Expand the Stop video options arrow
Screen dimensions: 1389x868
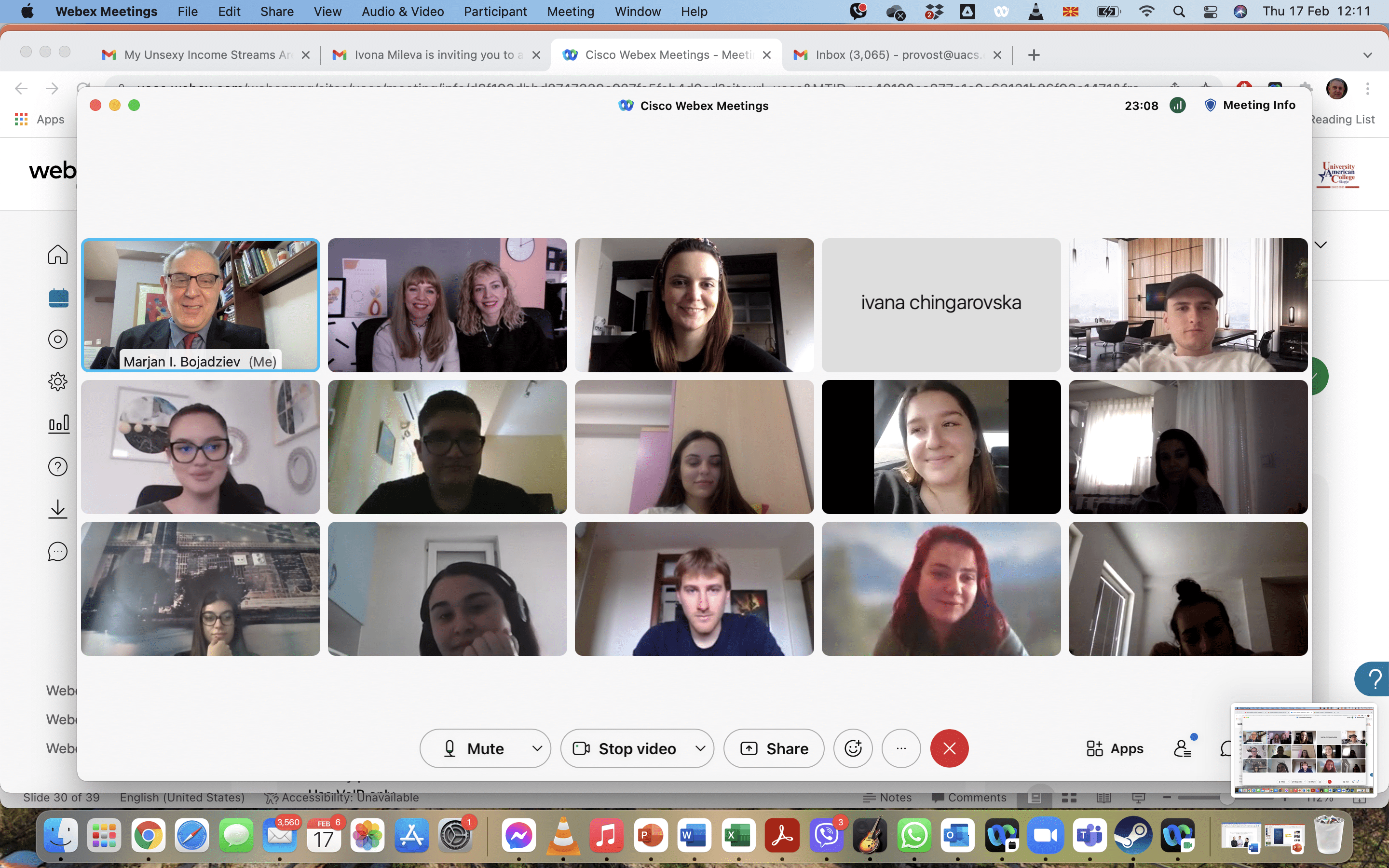[x=700, y=748]
